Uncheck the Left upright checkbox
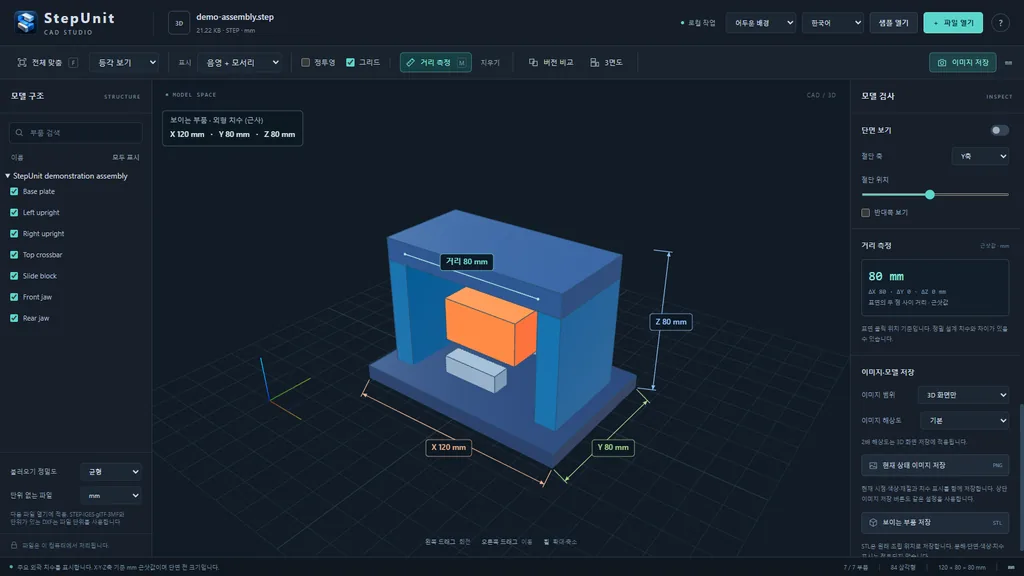 (x=14, y=212)
